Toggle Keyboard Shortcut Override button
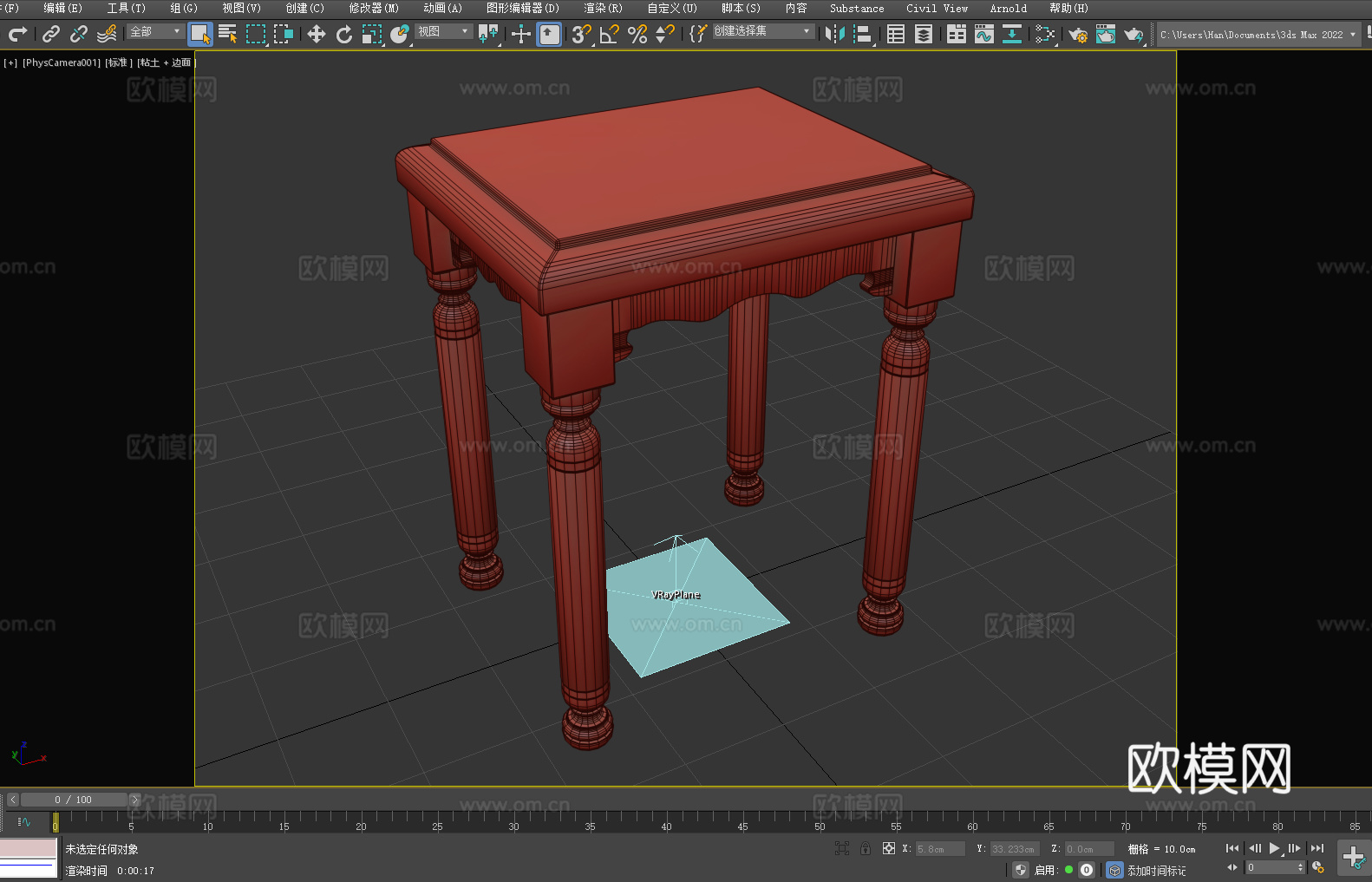The height and width of the screenshot is (882, 1372). (x=549, y=34)
